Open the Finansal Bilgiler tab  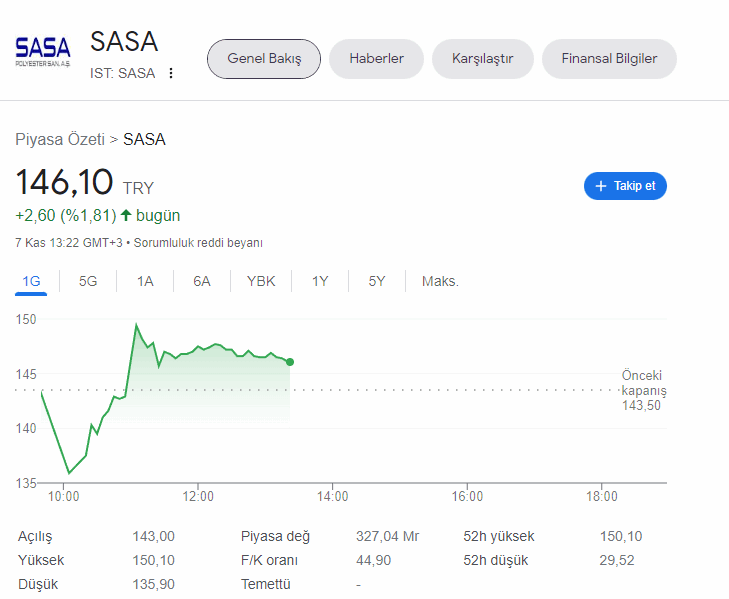click(609, 59)
